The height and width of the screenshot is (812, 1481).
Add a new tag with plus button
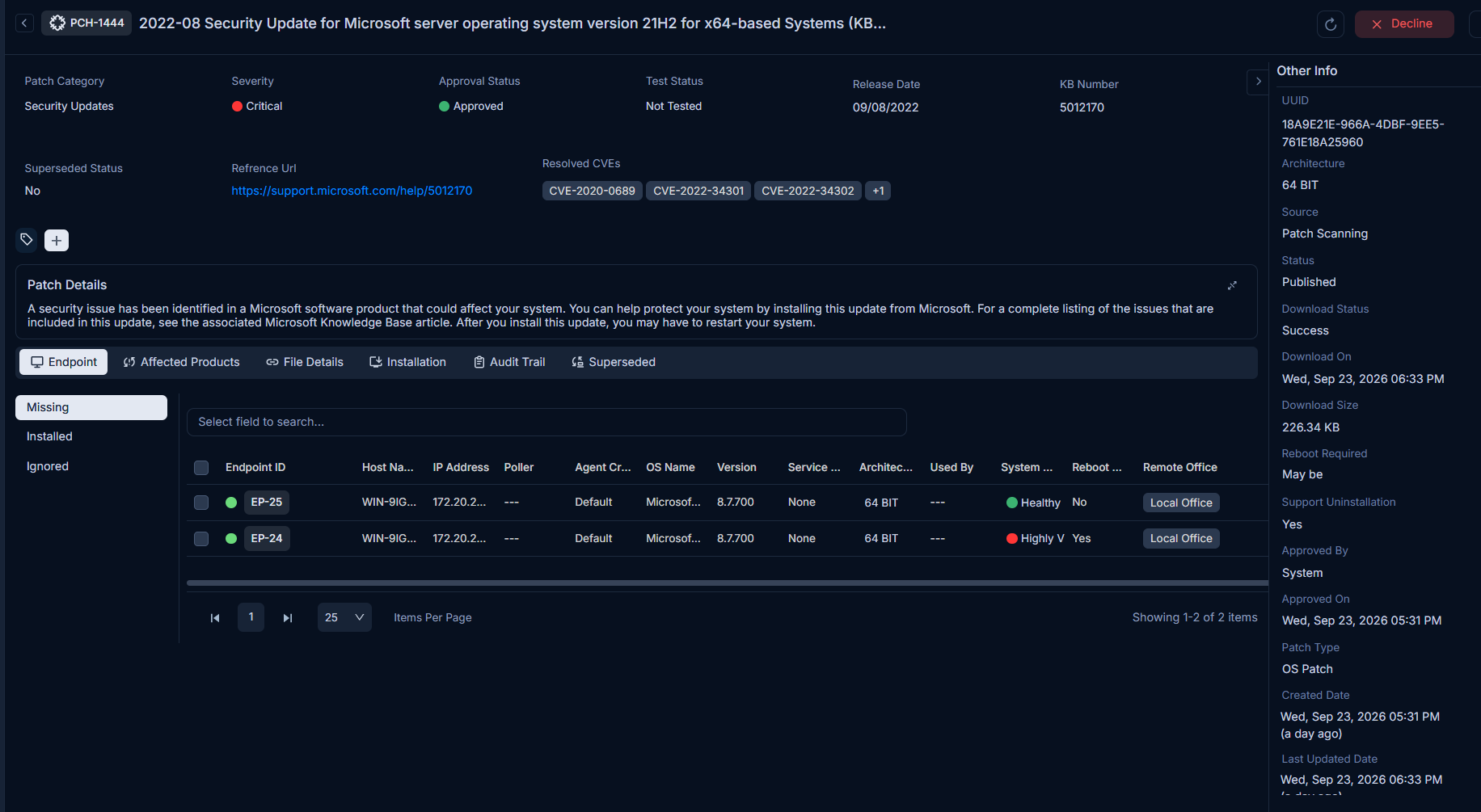click(57, 240)
